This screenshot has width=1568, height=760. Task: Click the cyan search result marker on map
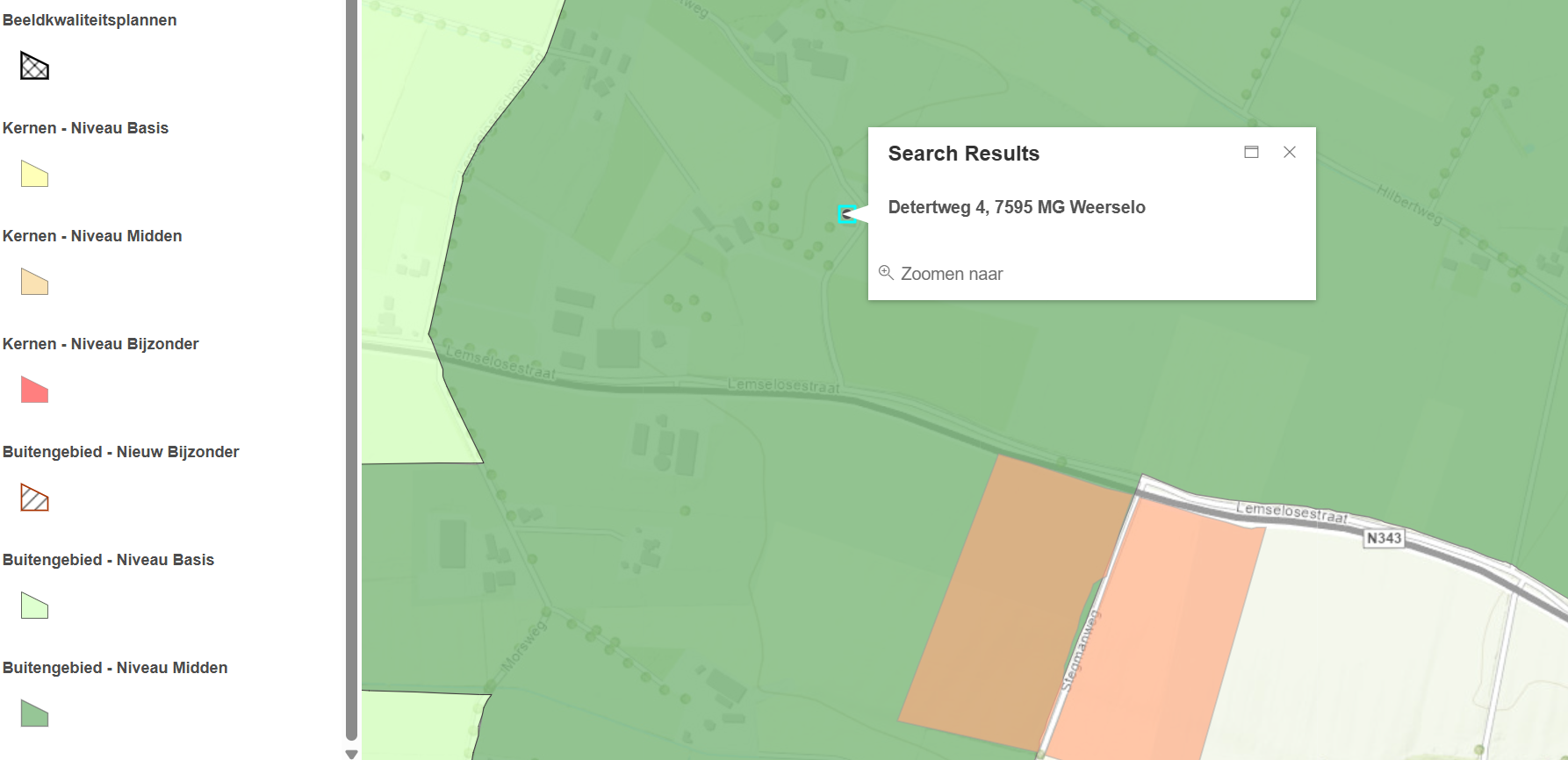click(846, 214)
